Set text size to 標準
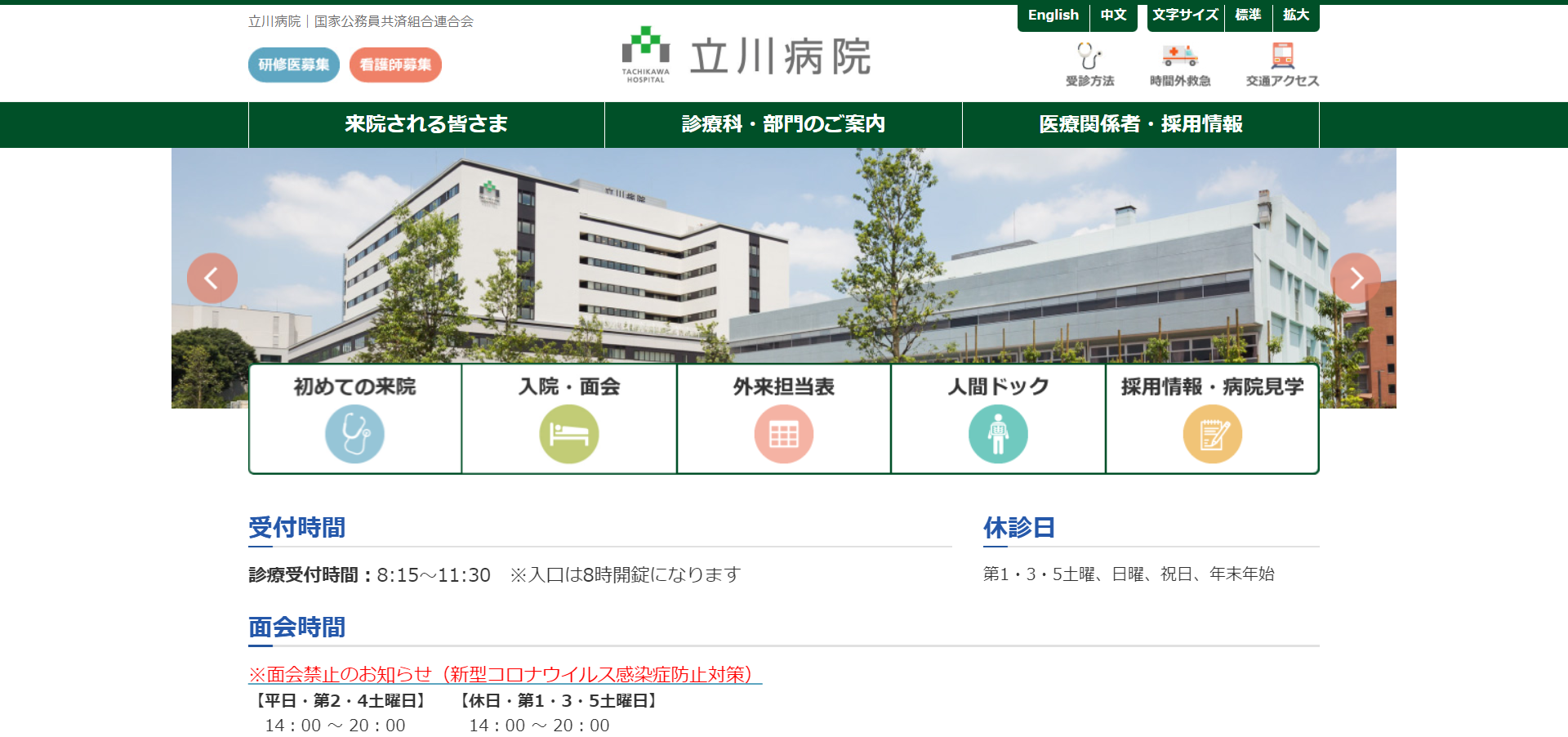The image size is (1568, 737). 1248,16
